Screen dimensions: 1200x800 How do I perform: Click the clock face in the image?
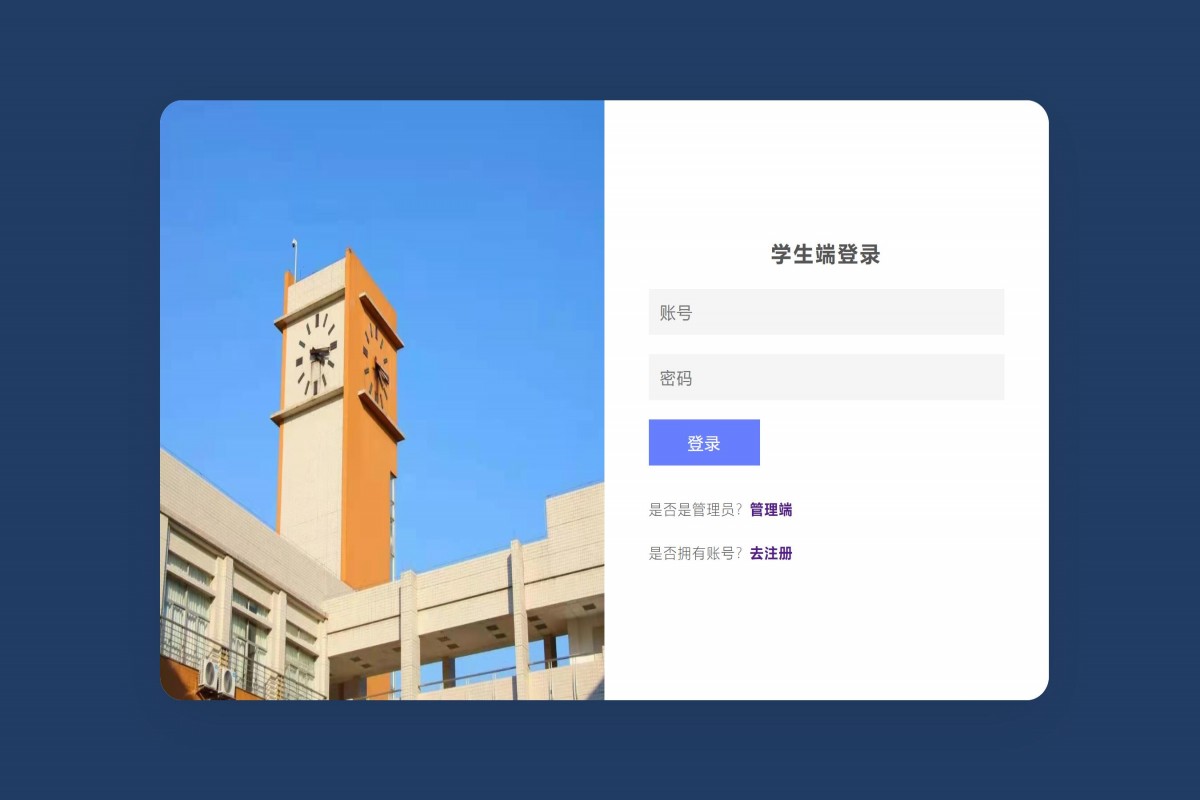coord(317,352)
